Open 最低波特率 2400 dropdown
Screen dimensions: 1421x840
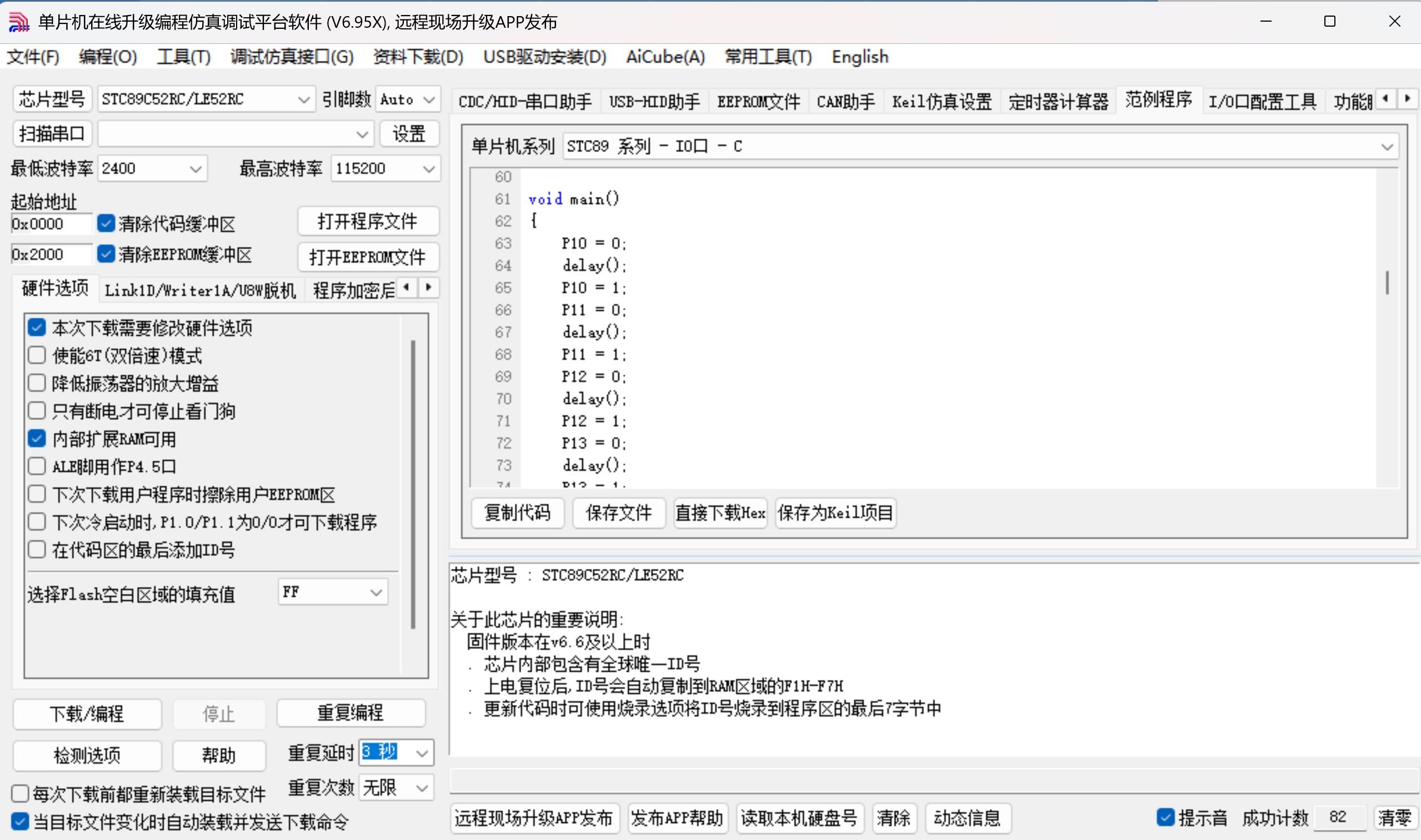coord(152,169)
